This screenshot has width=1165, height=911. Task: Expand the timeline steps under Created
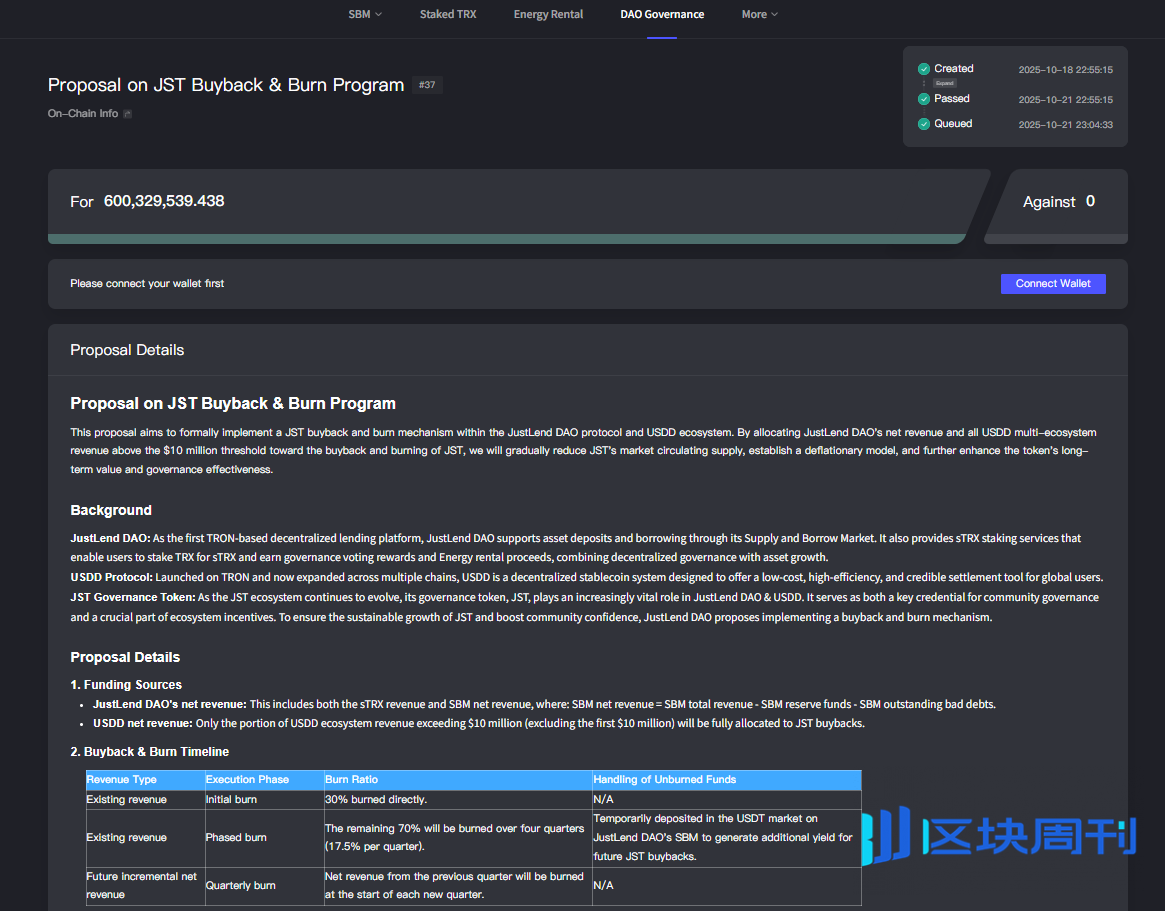coord(944,83)
